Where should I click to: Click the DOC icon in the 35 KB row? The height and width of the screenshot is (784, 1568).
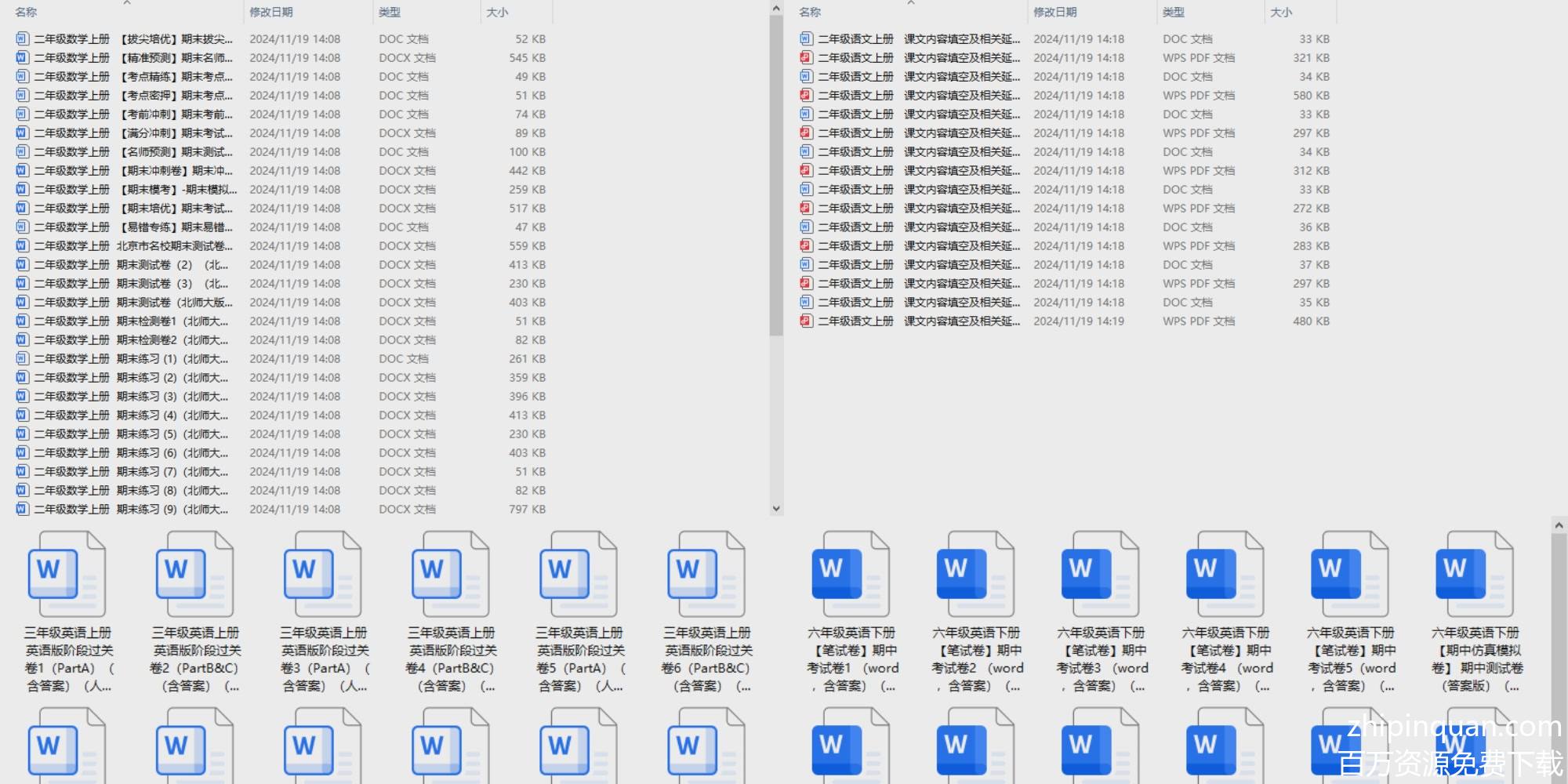(x=806, y=302)
